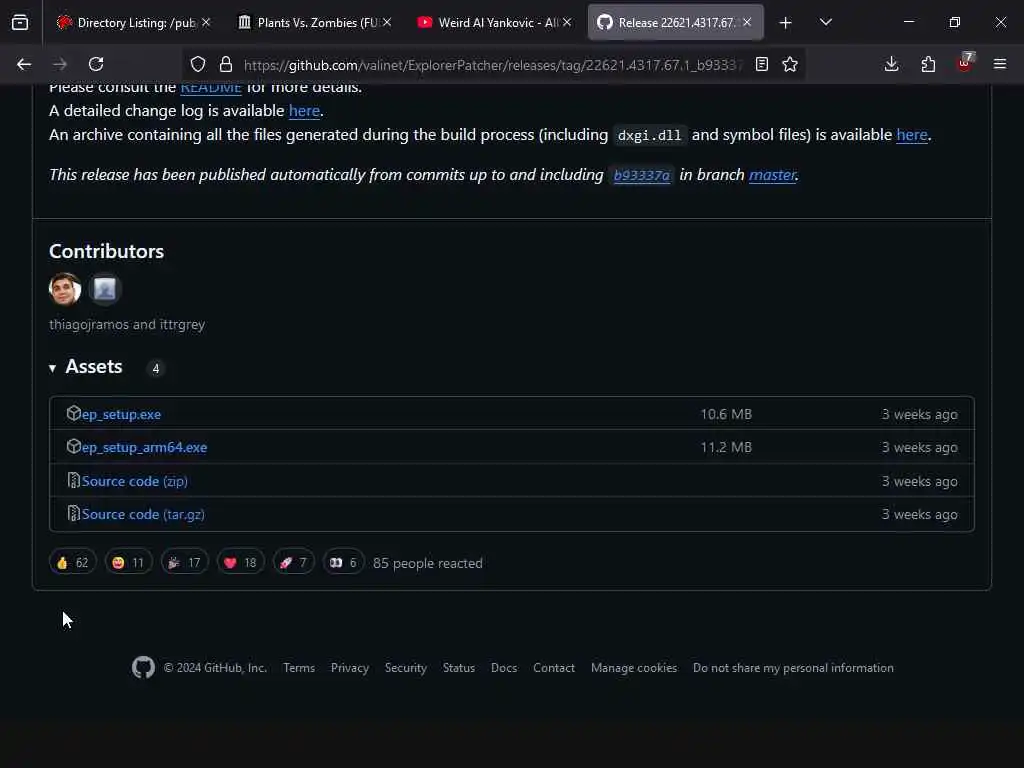The height and width of the screenshot is (768, 1024).
Task: Toggle eyes reaction with 6
Action: click(x=344, y=562)
